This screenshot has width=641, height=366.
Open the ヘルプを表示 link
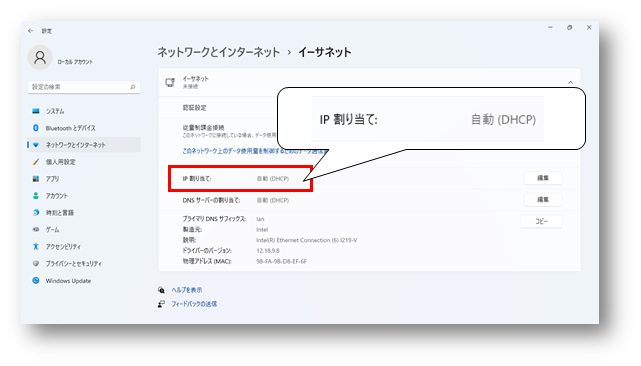[187, 290]
